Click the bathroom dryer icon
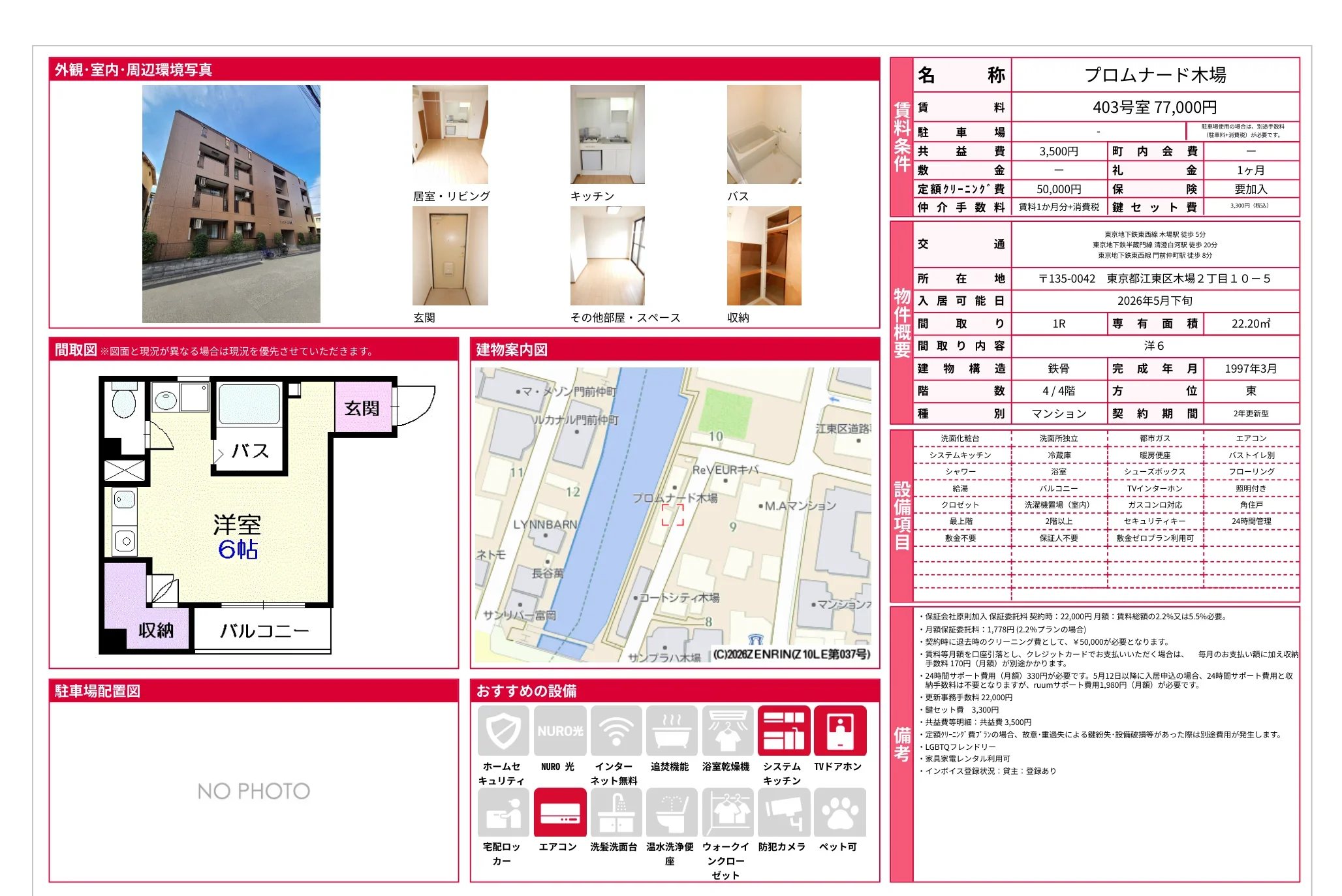Viewport: 1342px width, 896px height. tap(728, 731)
